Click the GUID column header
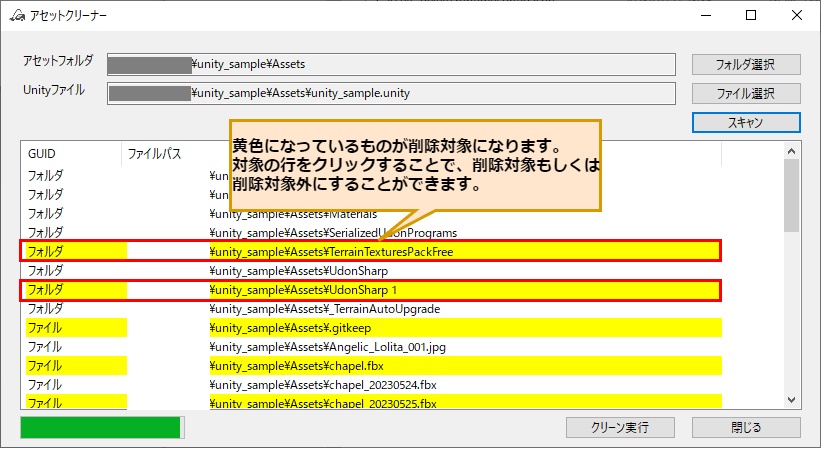 pyautogui.click(x=71, y=154)
